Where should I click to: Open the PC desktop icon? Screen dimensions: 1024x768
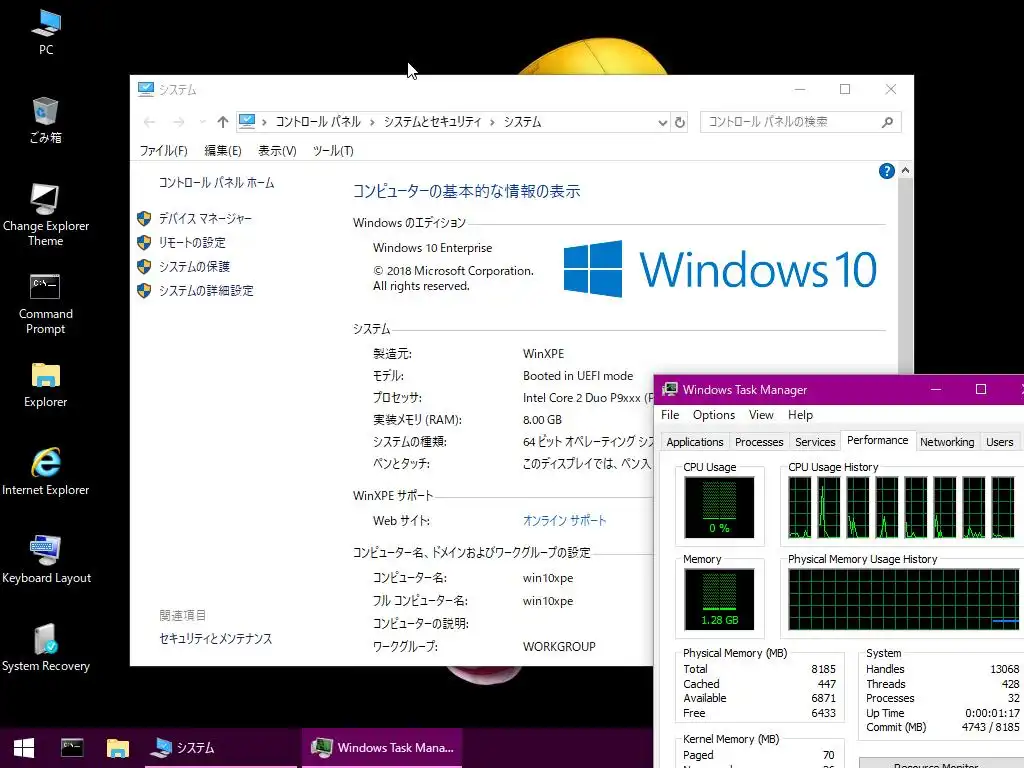[x=46, y=33]
